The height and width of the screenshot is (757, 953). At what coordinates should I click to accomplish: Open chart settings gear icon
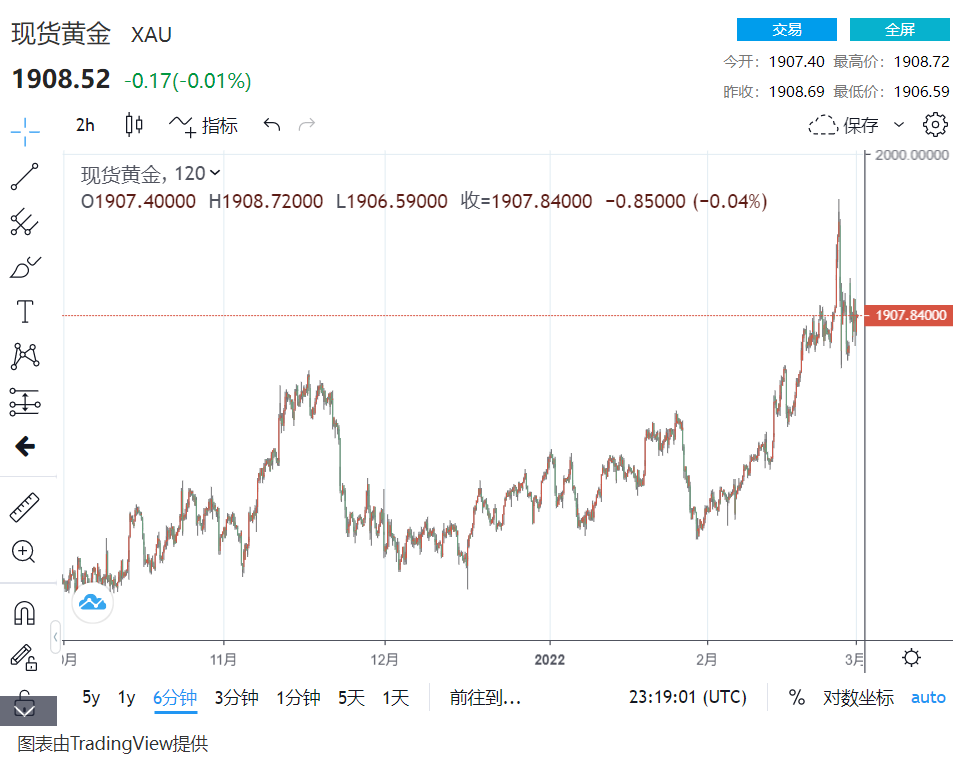pyautogui.click(x=935, y=125)
